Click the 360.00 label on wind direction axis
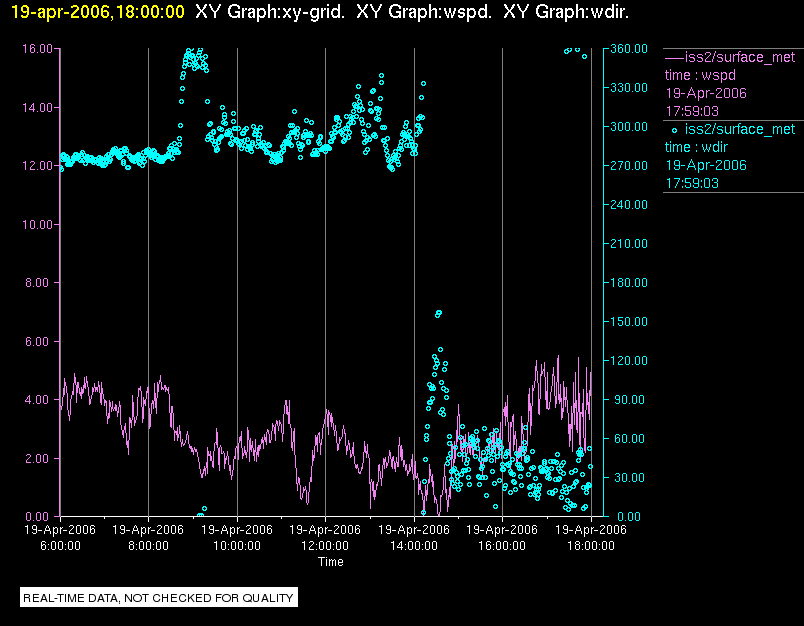The height and width of the screenshot is (626, 804). click(x=629, y=49)
